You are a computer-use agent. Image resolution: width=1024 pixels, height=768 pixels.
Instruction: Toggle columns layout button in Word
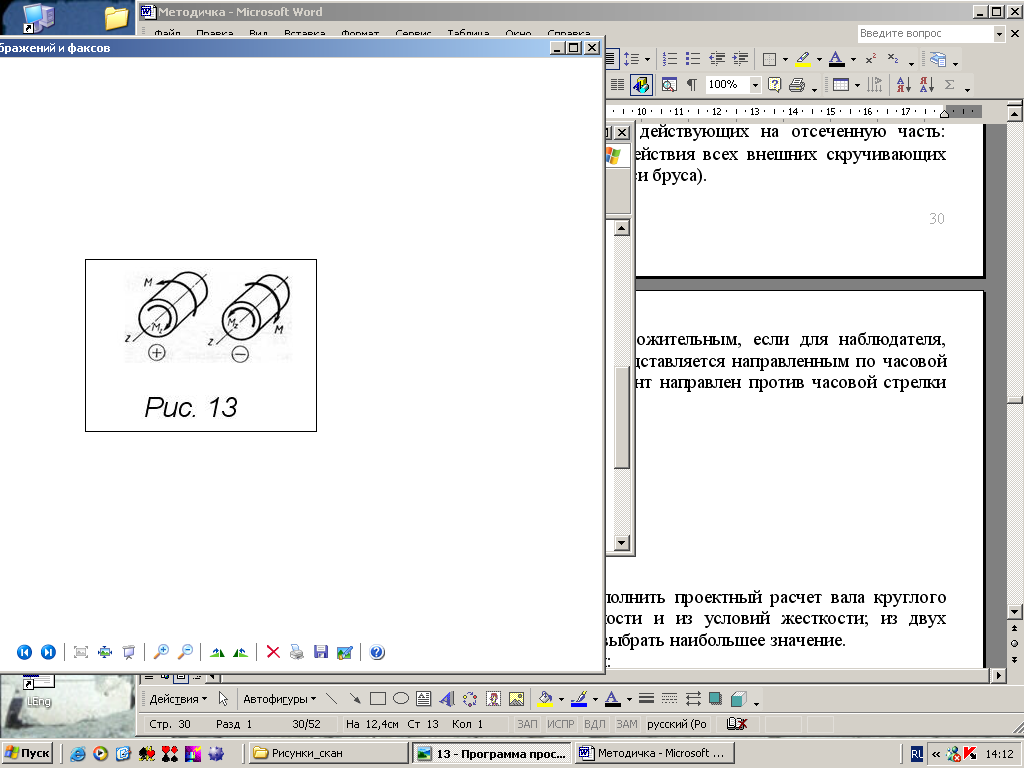(x=617, y=85)
